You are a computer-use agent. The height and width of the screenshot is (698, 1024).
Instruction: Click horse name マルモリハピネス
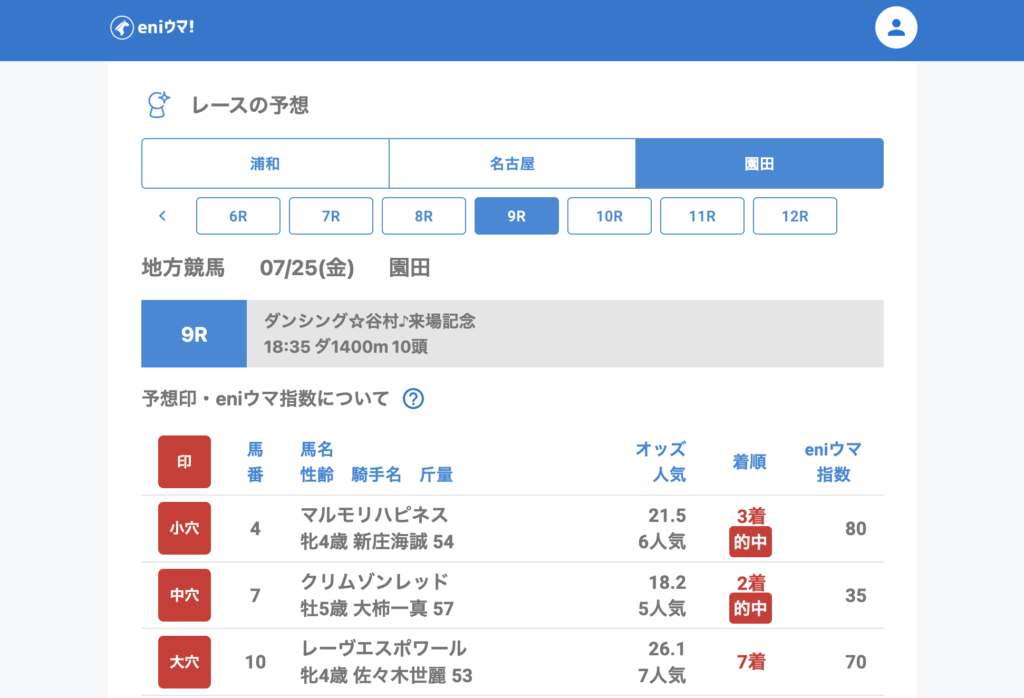click(x=374, y=515)
